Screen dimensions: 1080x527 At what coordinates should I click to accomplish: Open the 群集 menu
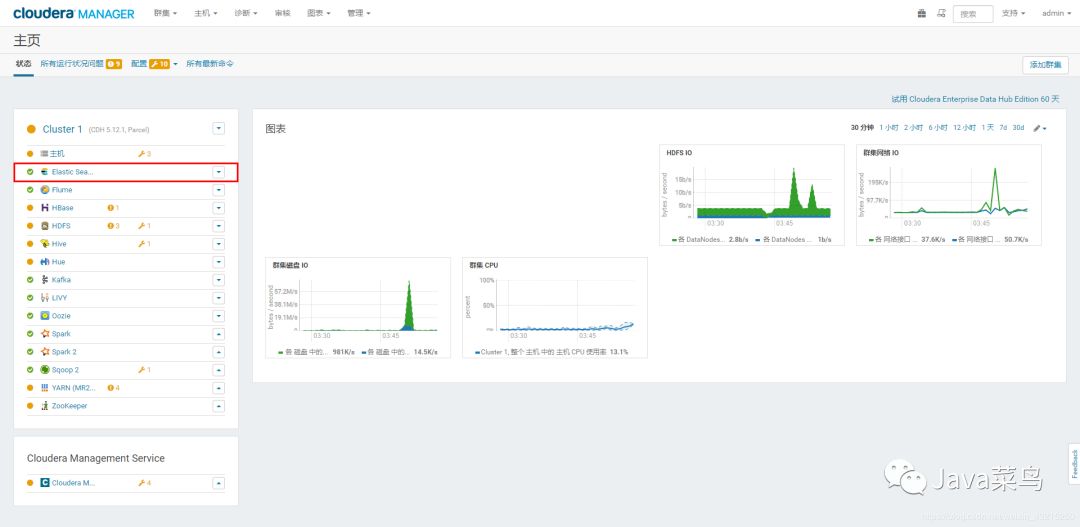click(x=165, y=13)
